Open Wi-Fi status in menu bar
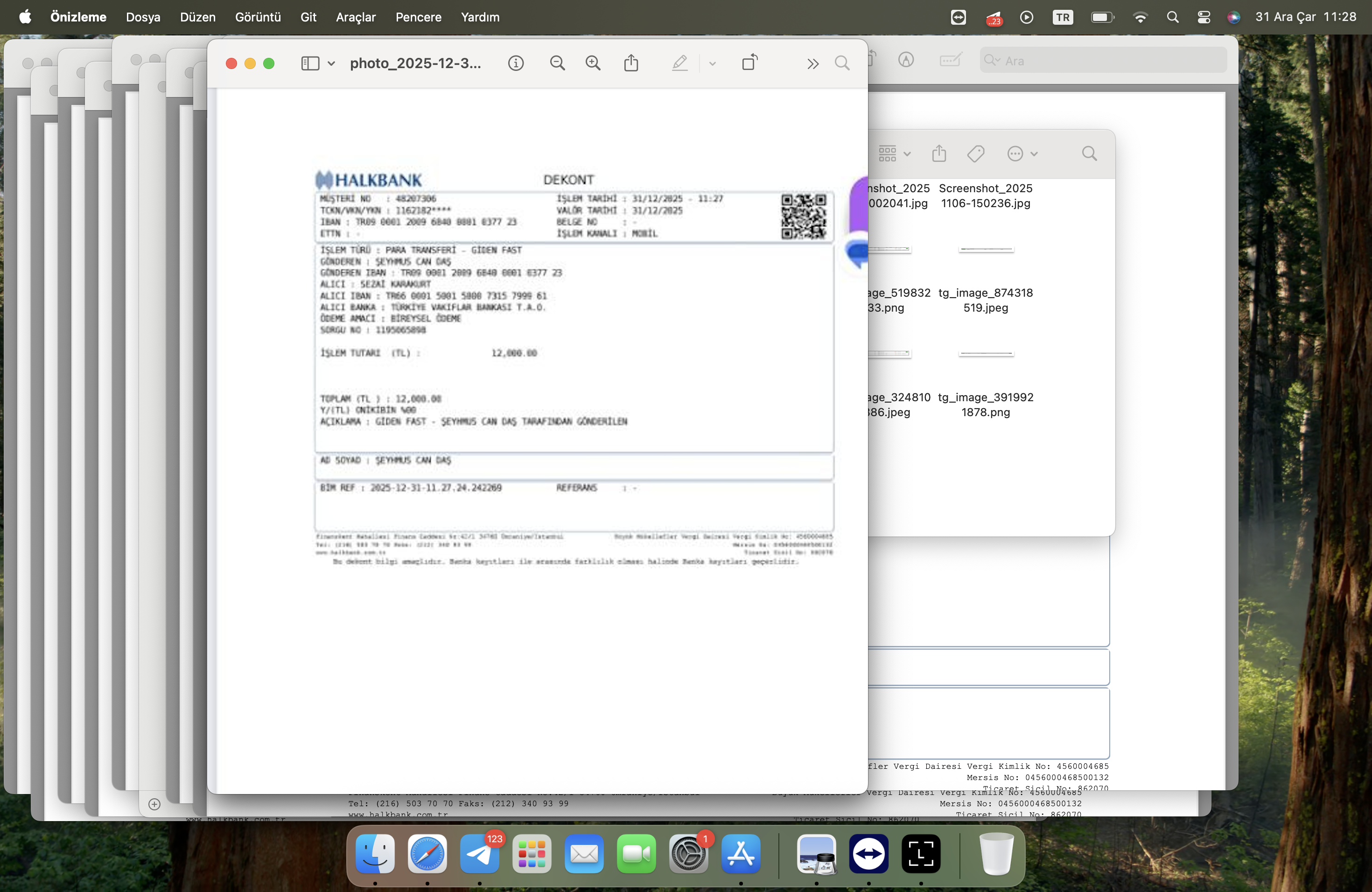Viewport: 1372px width, 892px height. [x=1140, y=17]
